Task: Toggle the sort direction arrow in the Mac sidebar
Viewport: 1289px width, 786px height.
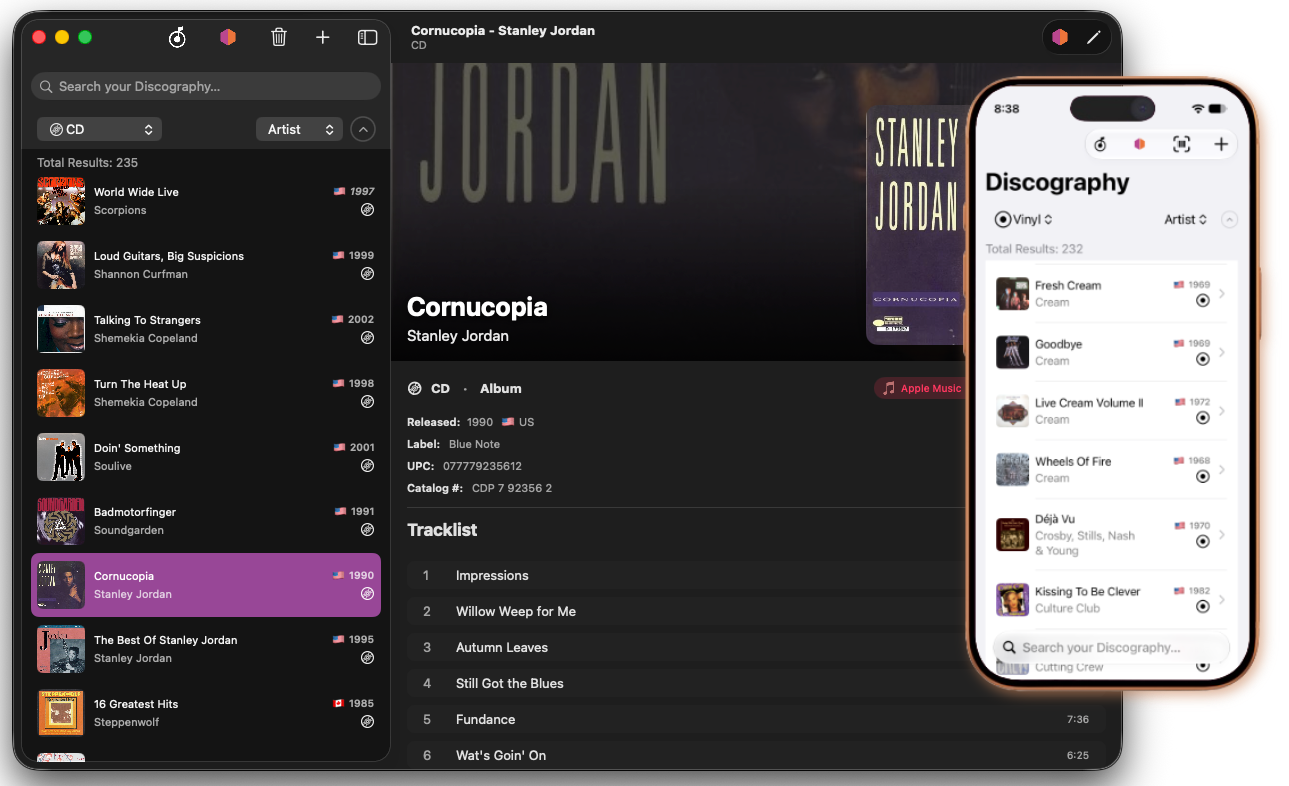Action: coord(363,129)
